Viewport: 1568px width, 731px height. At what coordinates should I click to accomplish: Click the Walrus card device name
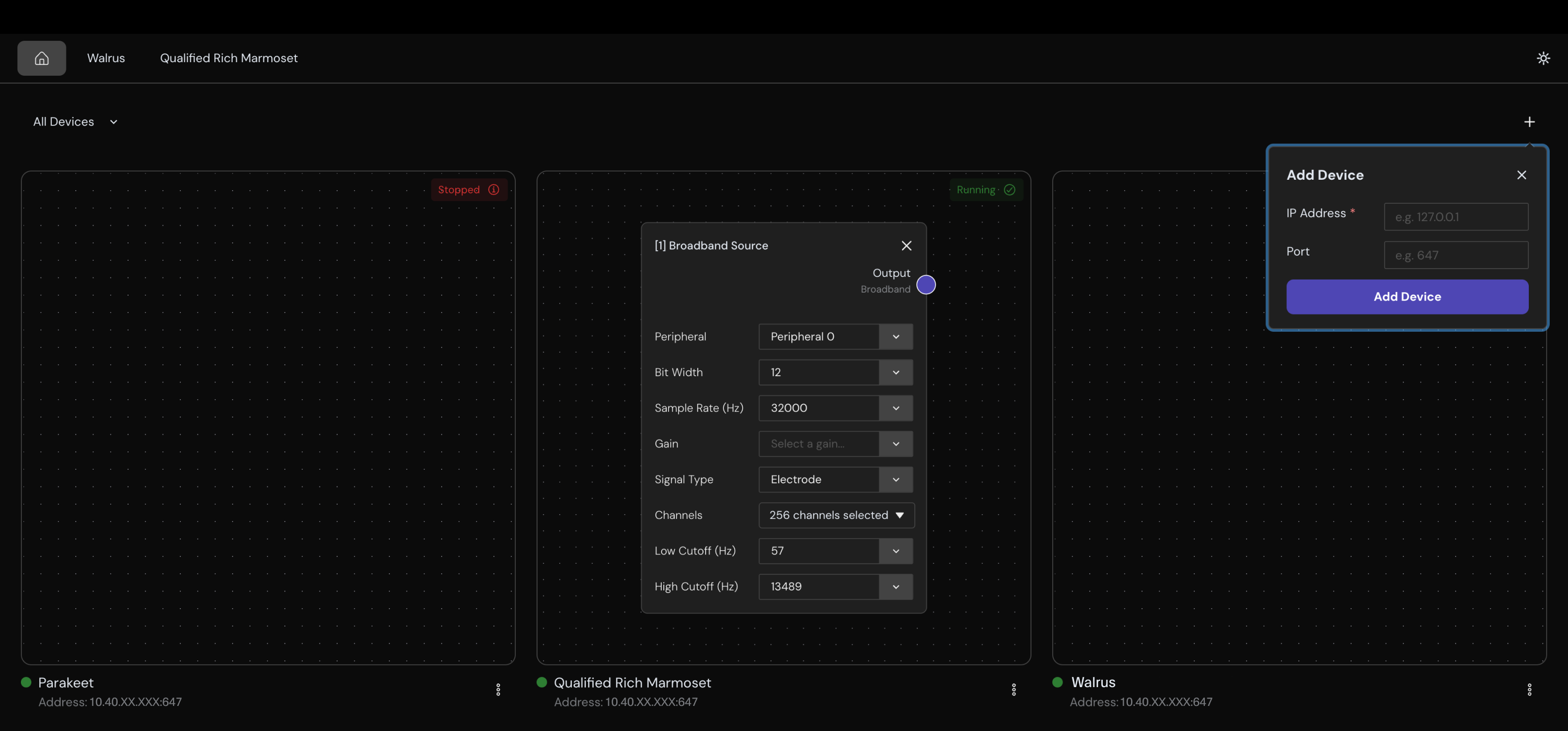point(1093,682)
